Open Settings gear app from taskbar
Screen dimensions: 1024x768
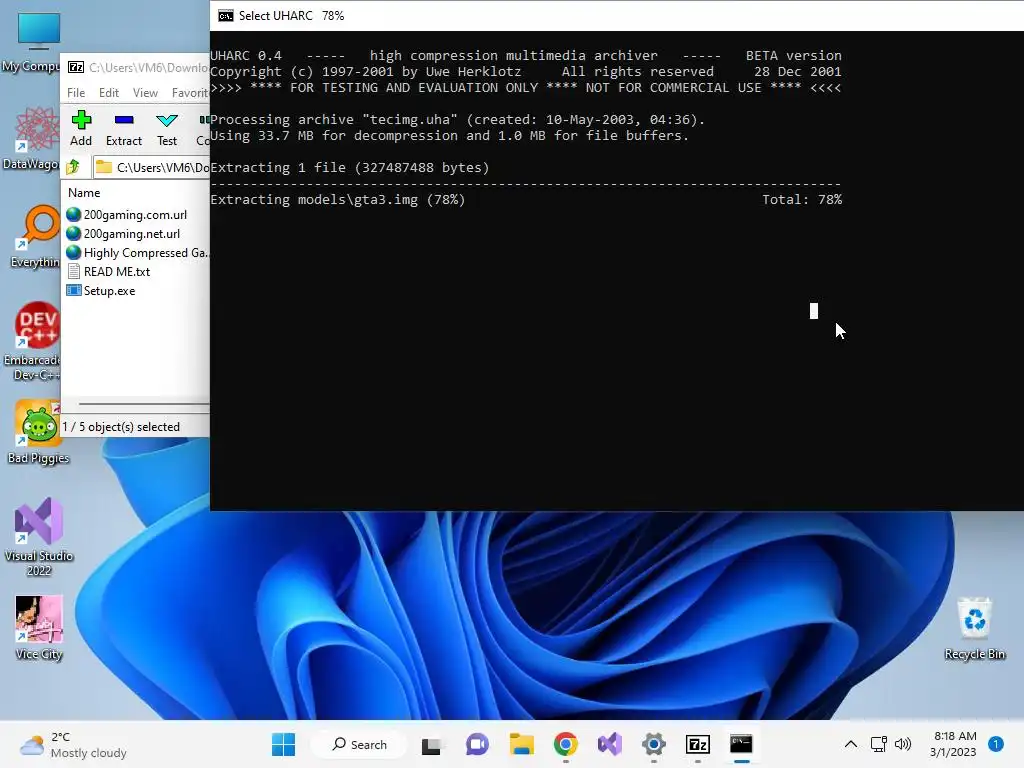point(654,744)
